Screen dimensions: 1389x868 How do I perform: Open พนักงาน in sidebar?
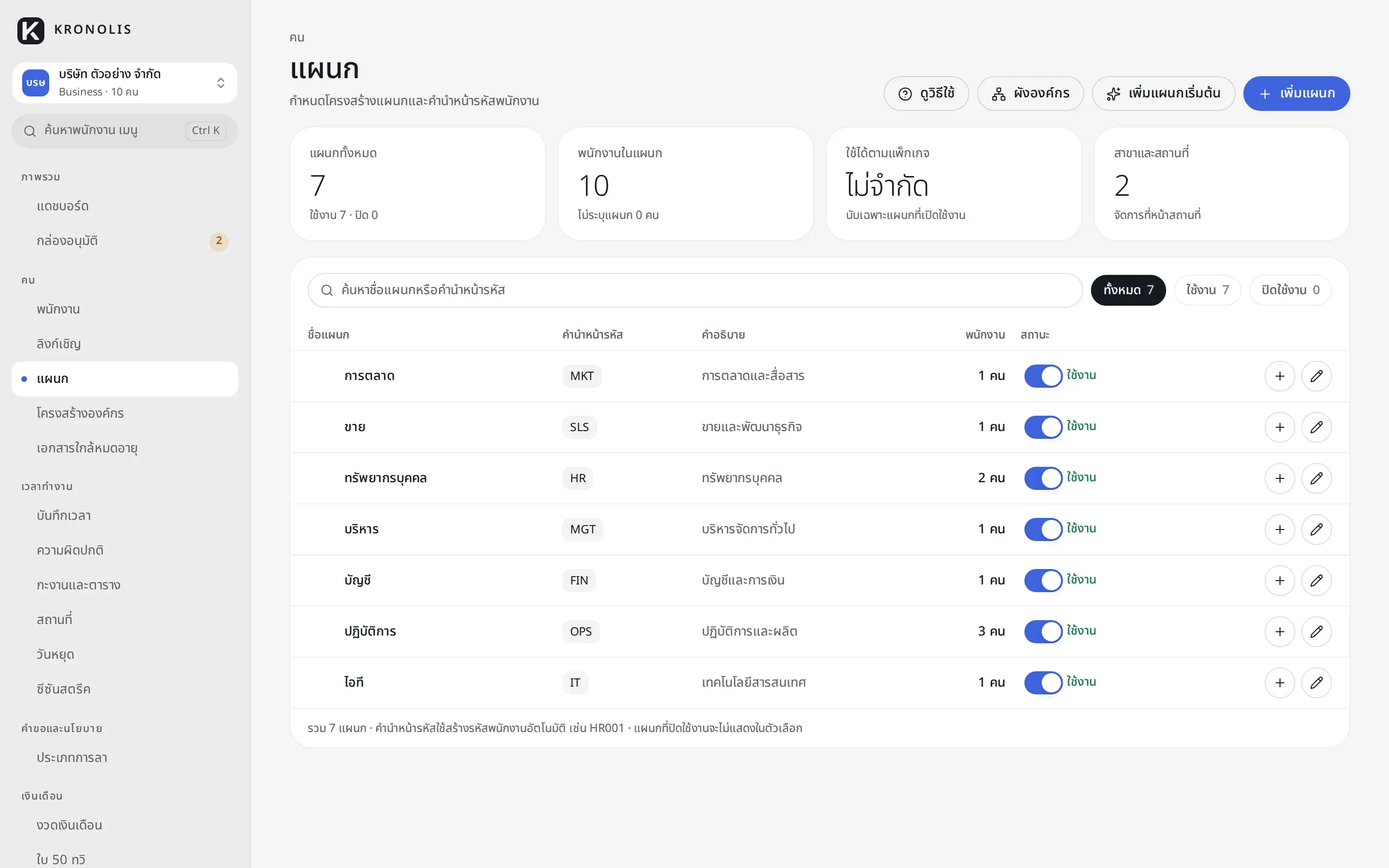click(x=124, y=310)
